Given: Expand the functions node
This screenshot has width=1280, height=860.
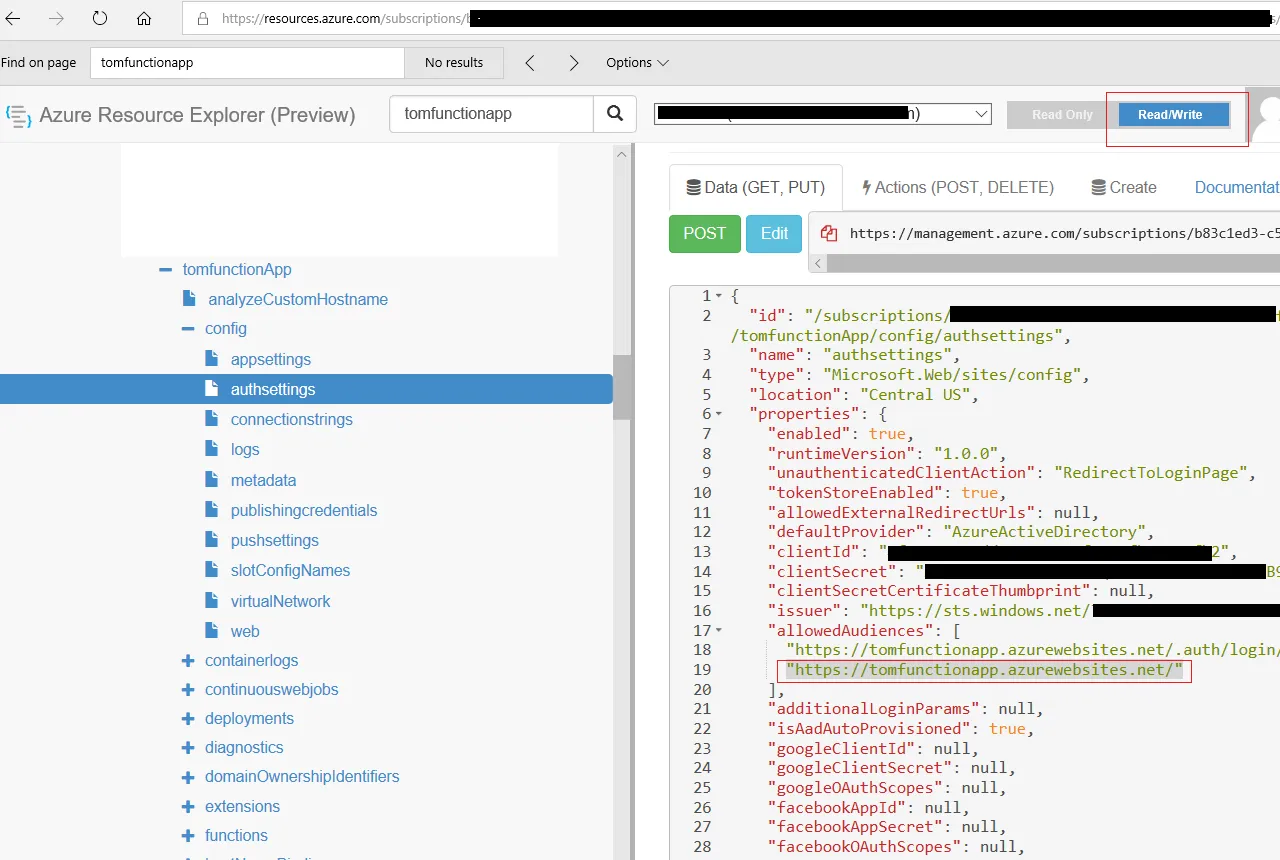Looking at the screenshot, I should point(188,836).
